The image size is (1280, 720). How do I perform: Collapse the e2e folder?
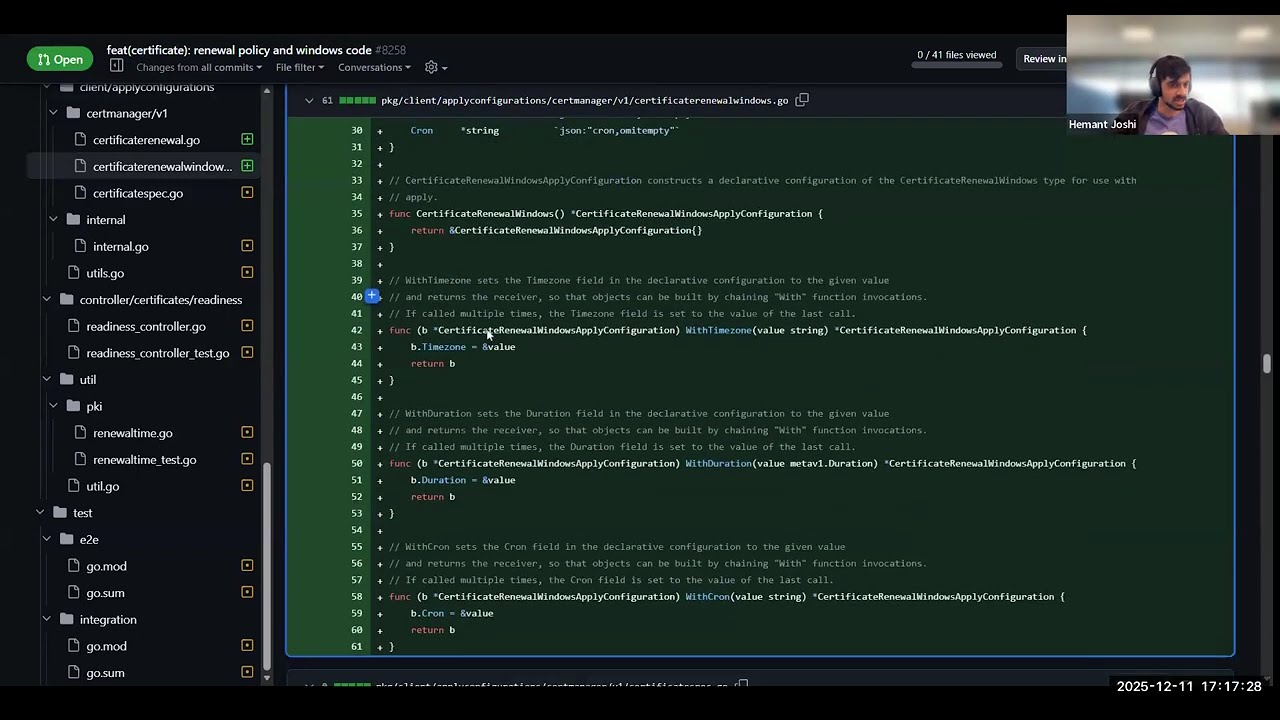(x=46, y=539)
